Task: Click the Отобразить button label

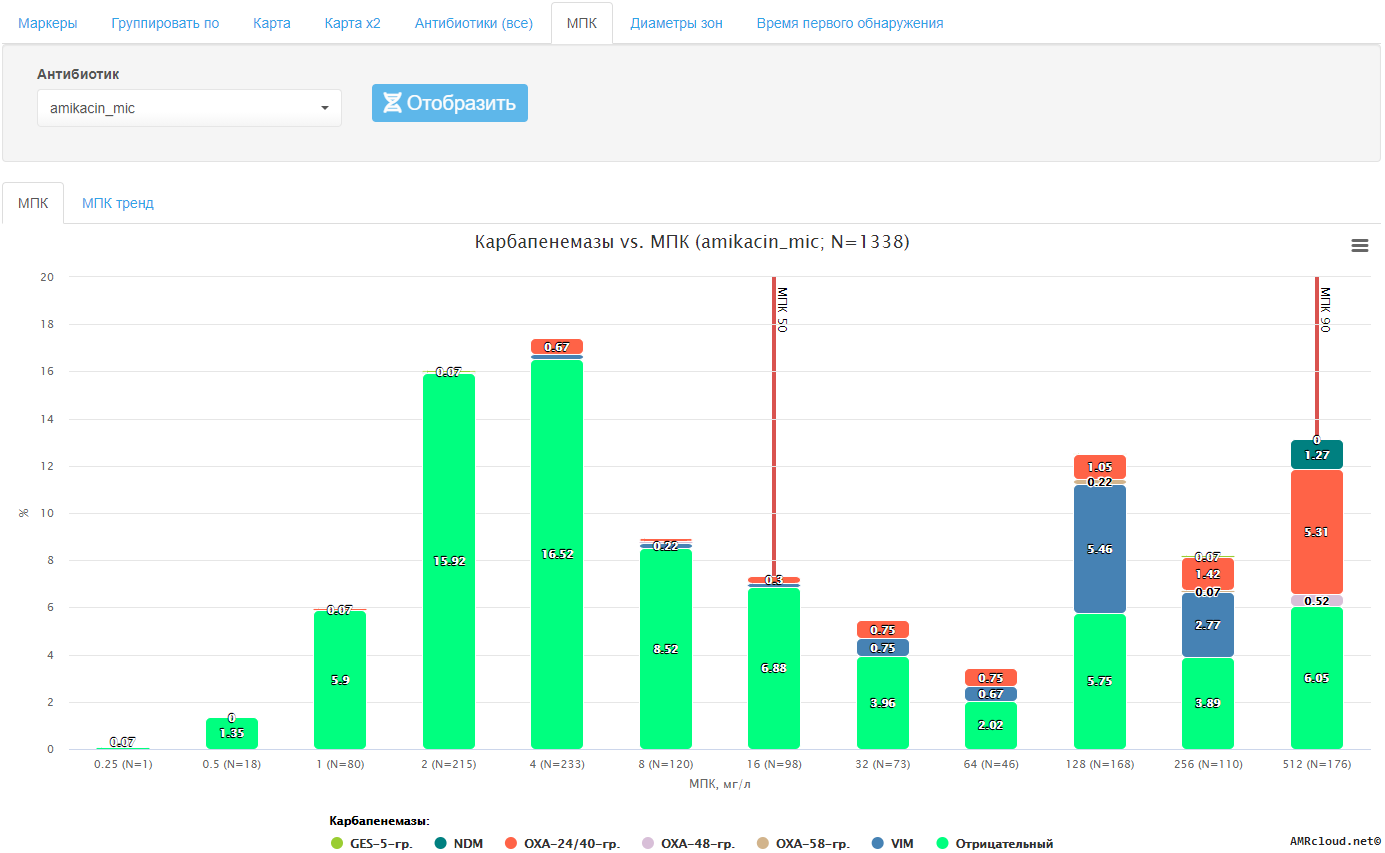Action: pyautogui.click(x=461, y=103)
